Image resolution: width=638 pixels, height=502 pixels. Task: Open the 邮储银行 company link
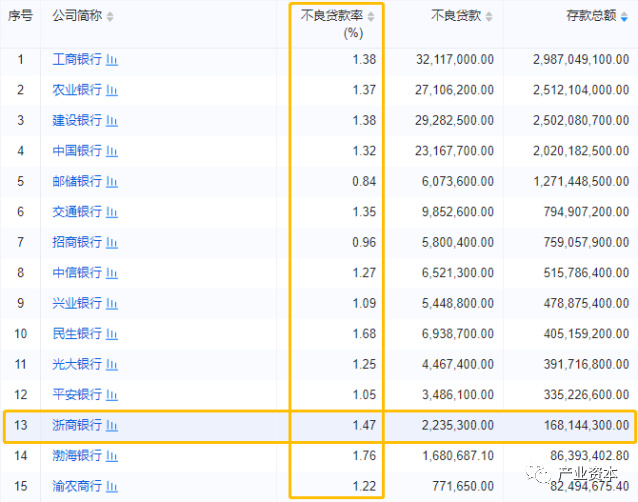[x=77, y=181]
